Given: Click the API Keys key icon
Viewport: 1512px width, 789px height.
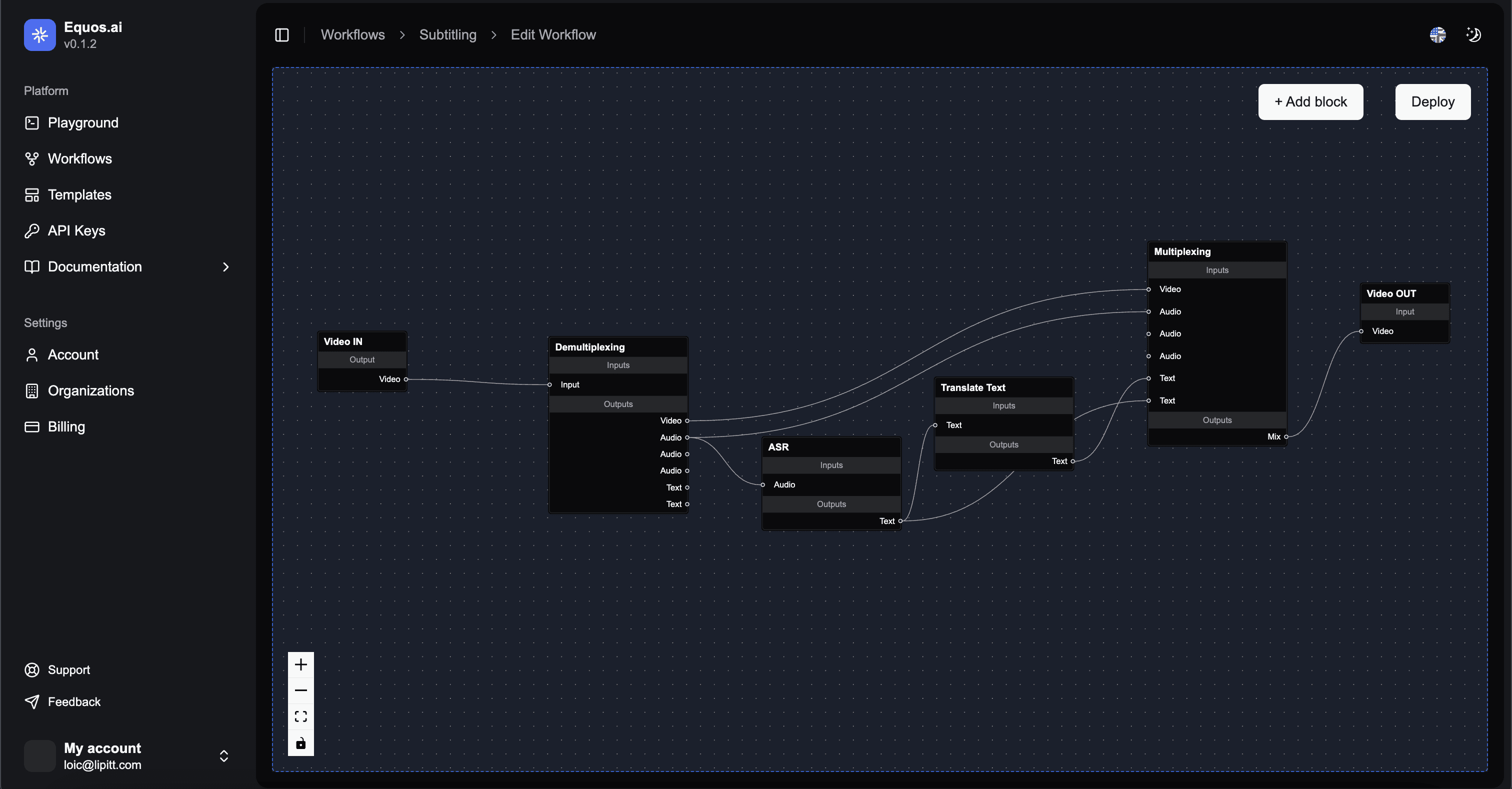Looking at the screenshot, I should 31,230.
